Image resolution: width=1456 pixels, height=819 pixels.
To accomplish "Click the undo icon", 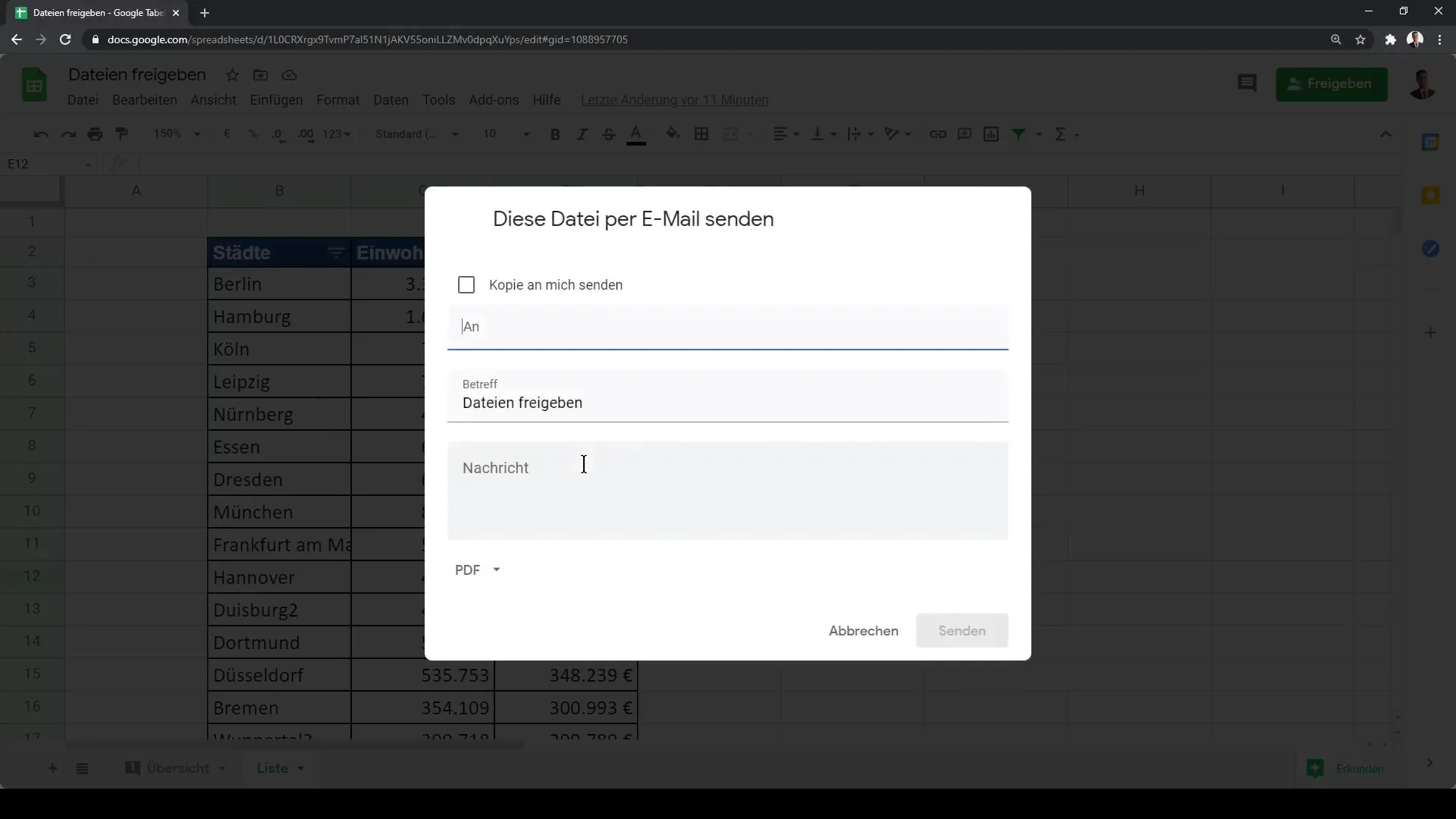I will [x=41, y=134].
